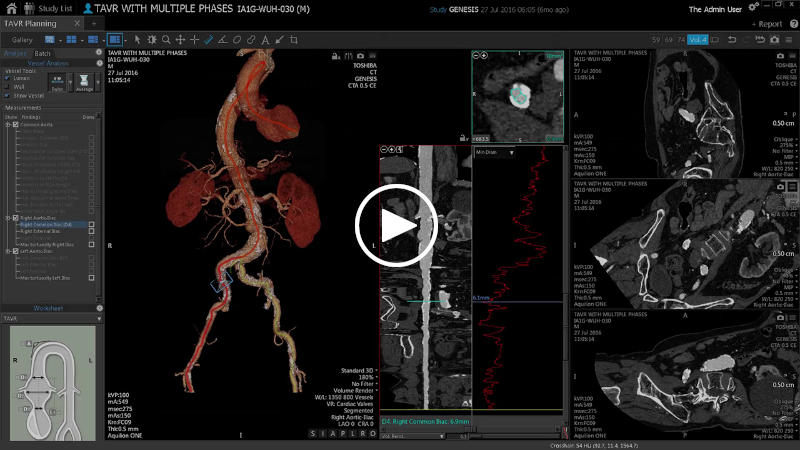Collapse the Worksheet panel

(x=99, y=308)
